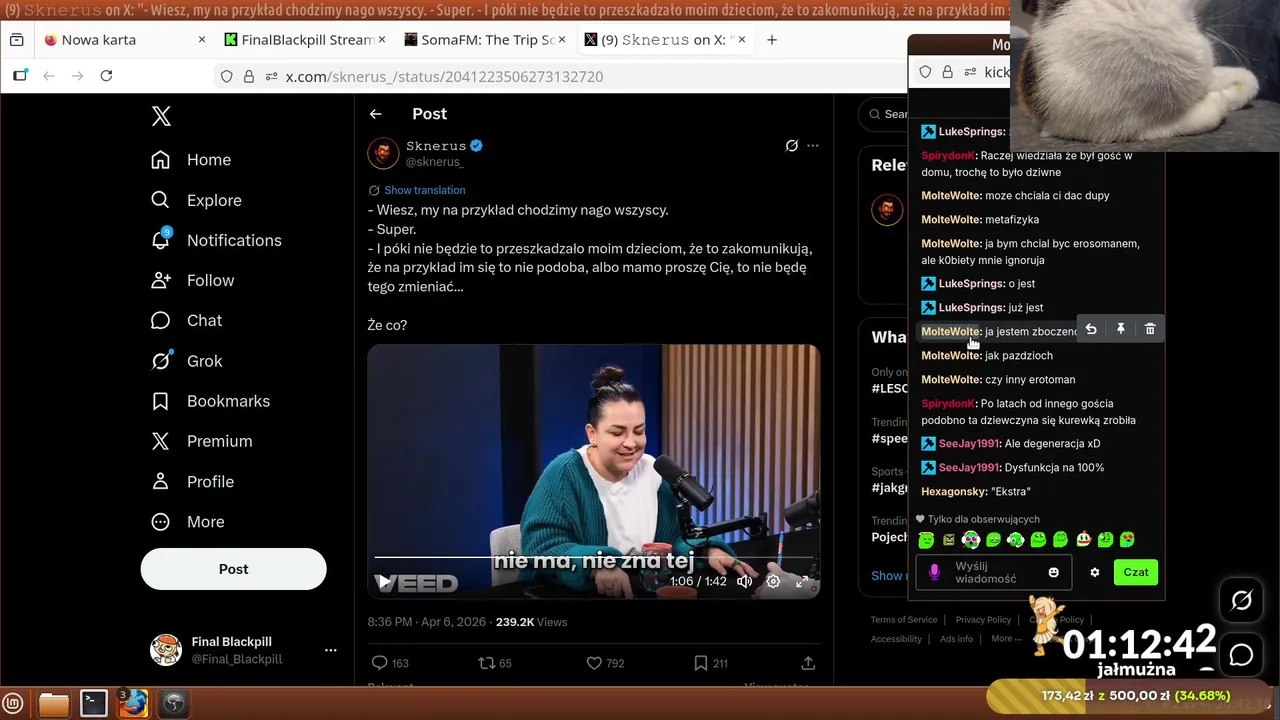
Task: Reply to MolteWolte message arrow icon
Action: pyautogui.click(x=1091, y=329)
